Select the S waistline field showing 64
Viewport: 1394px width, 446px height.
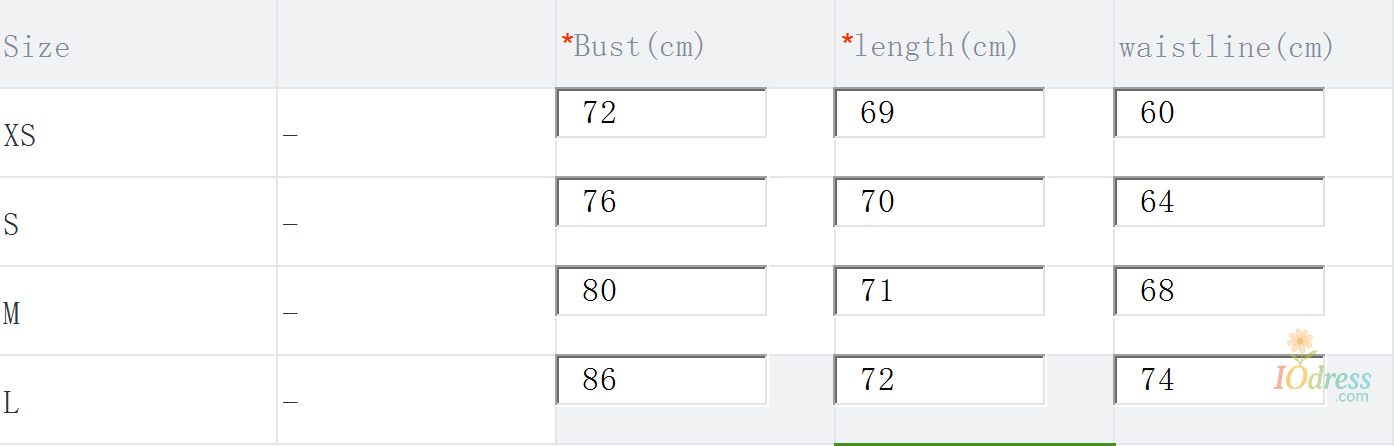1219,202
